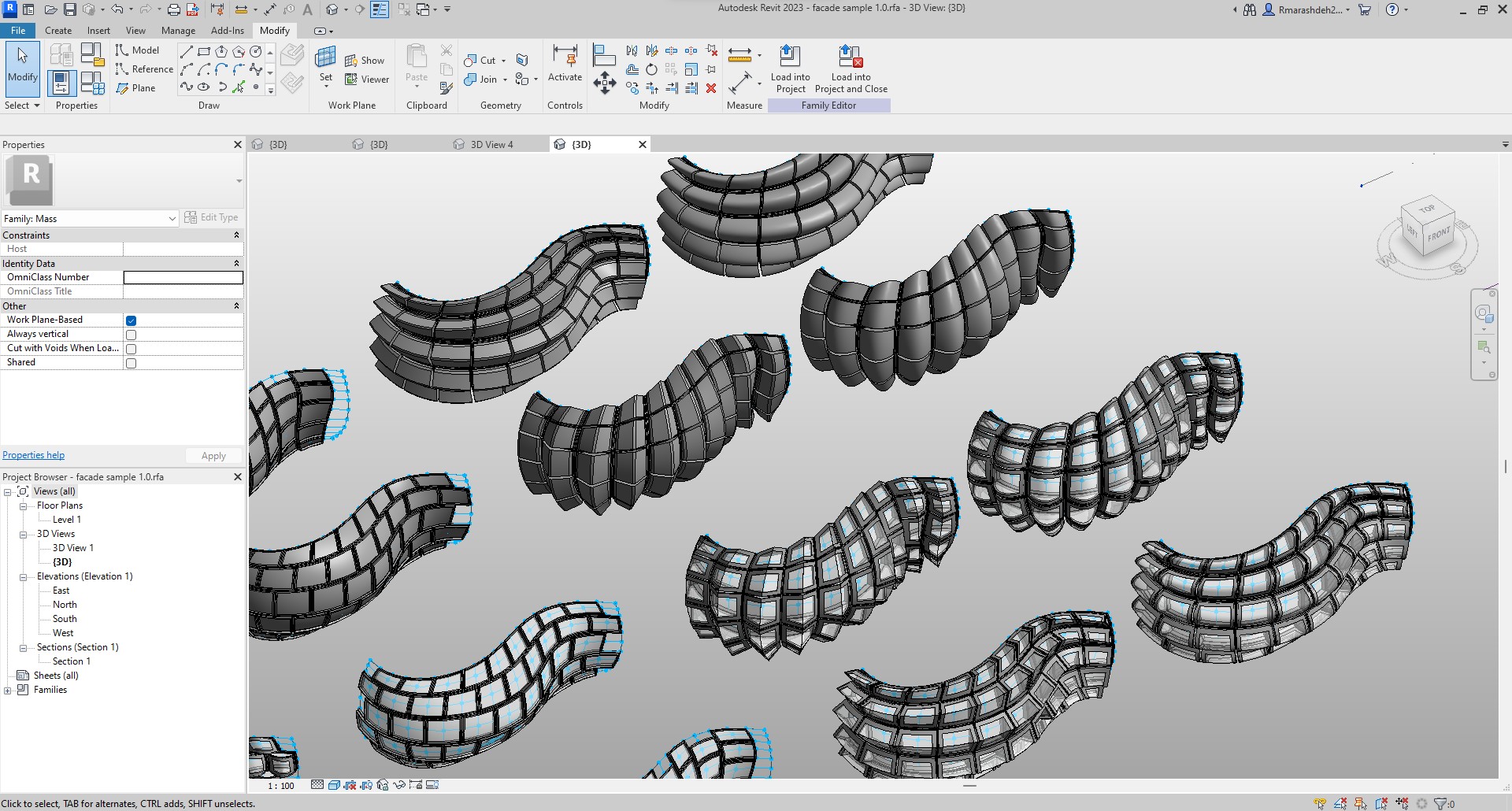Expand the Families tree node

[8, 691]
